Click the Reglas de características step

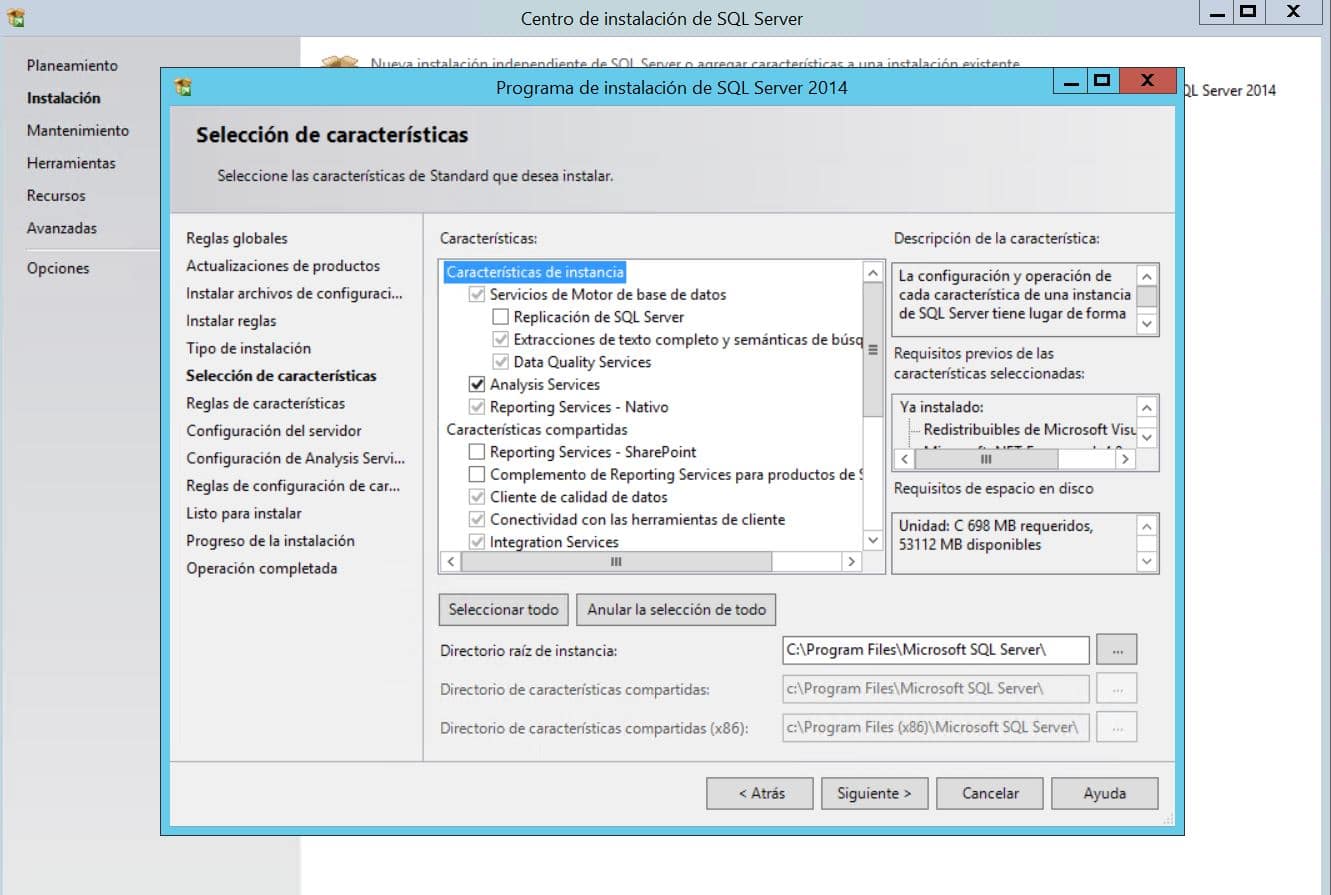(265, 403)
